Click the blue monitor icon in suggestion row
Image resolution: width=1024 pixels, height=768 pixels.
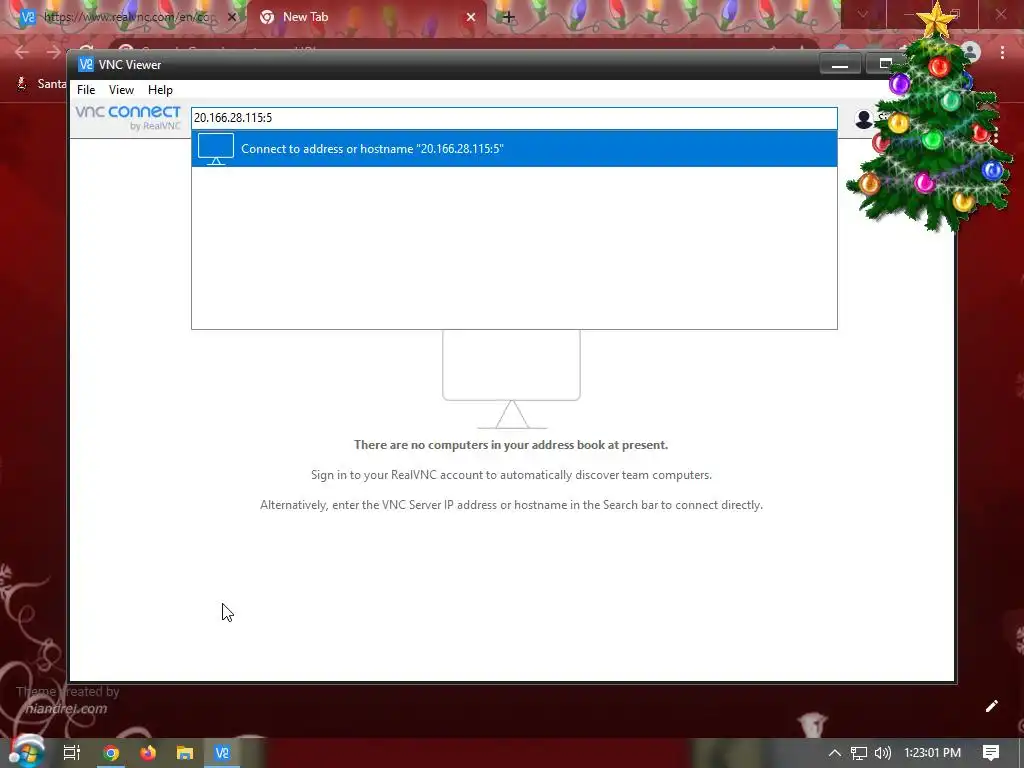pos(216,149)
